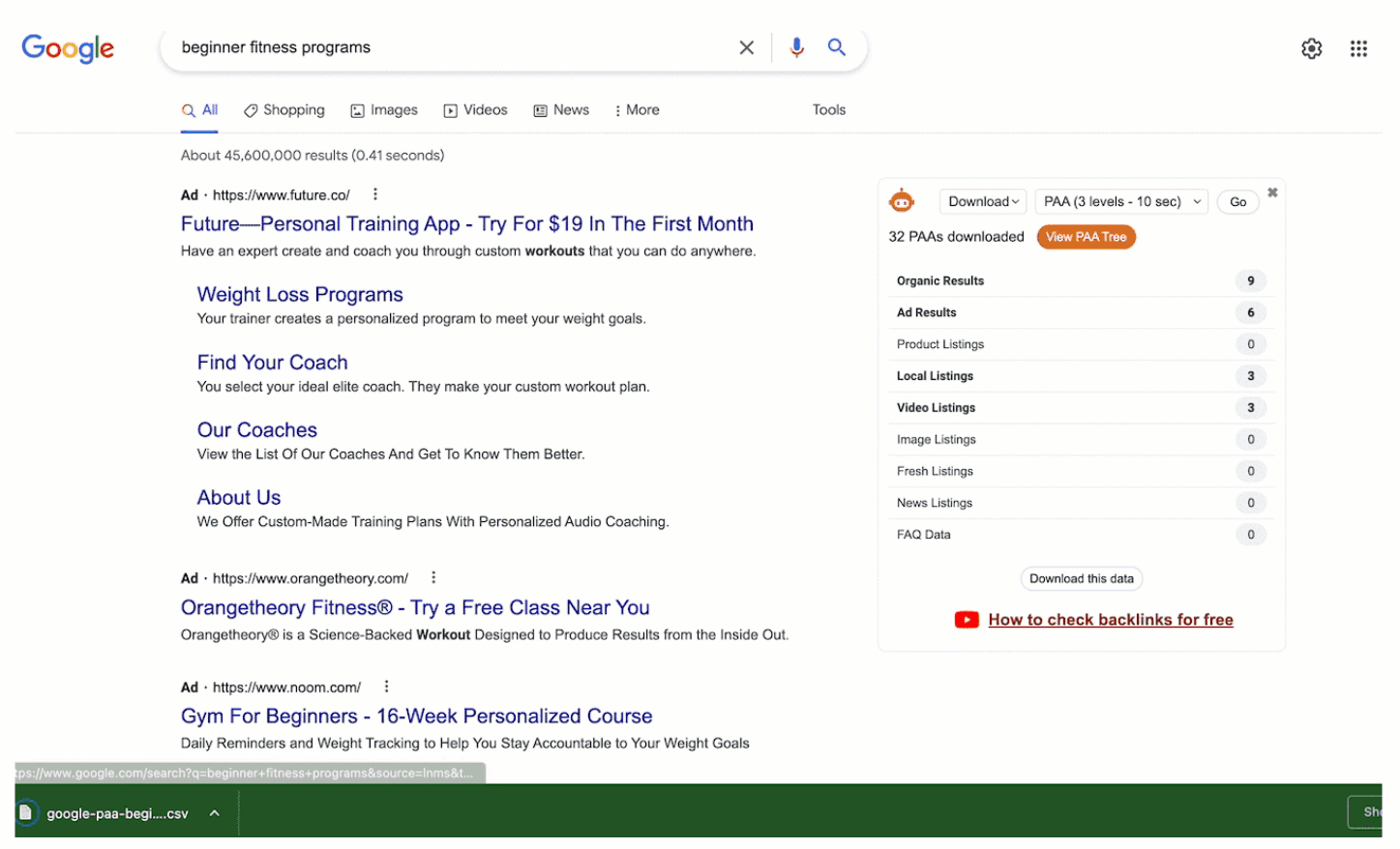
Task: Expand the Download dropdown
Action: tap(982, 201)
